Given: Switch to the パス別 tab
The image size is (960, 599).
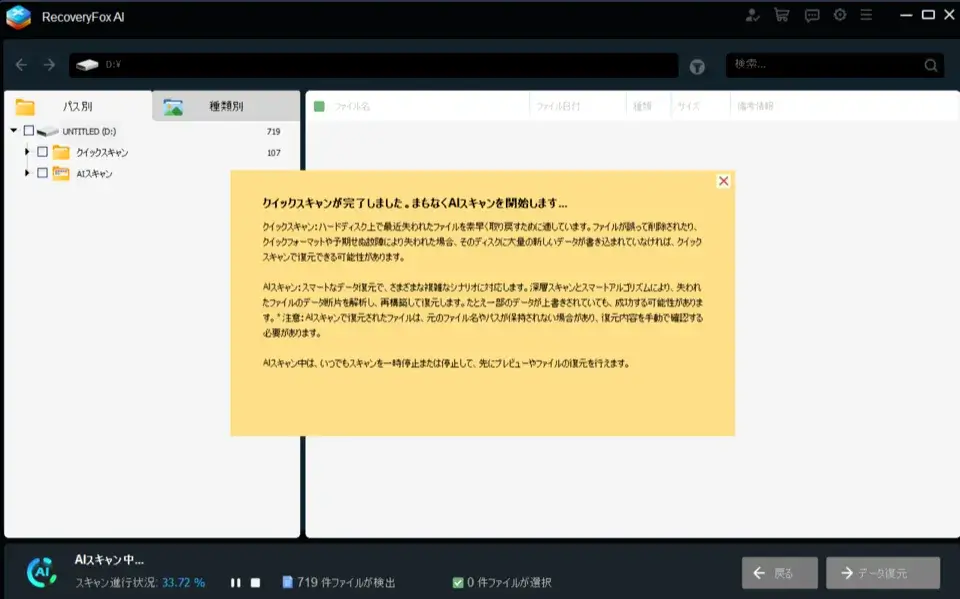Looking at the screenshot, I should click(78, 106).
